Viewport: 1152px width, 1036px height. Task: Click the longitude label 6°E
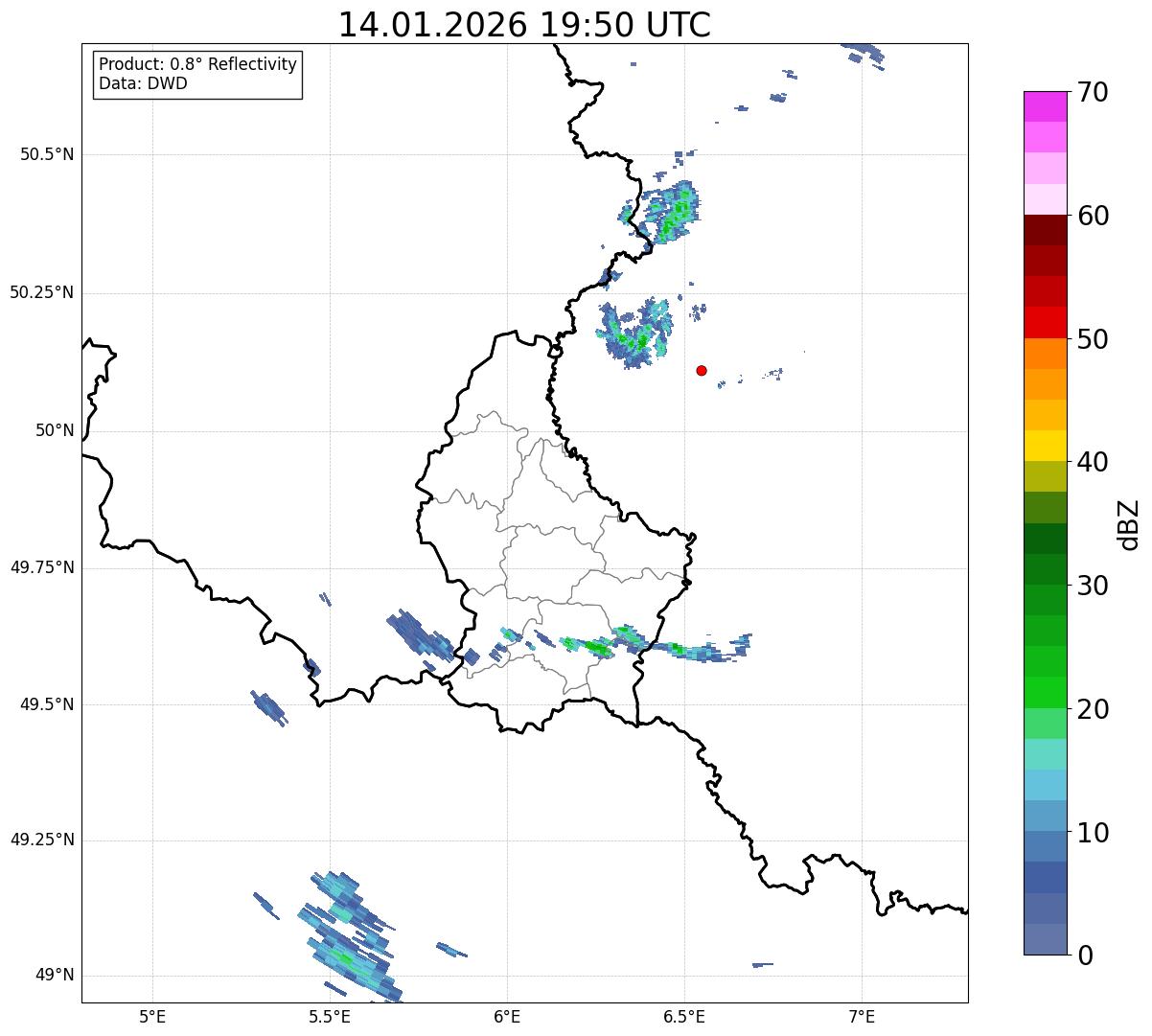pyautogui.click(x=508, y=1017)
